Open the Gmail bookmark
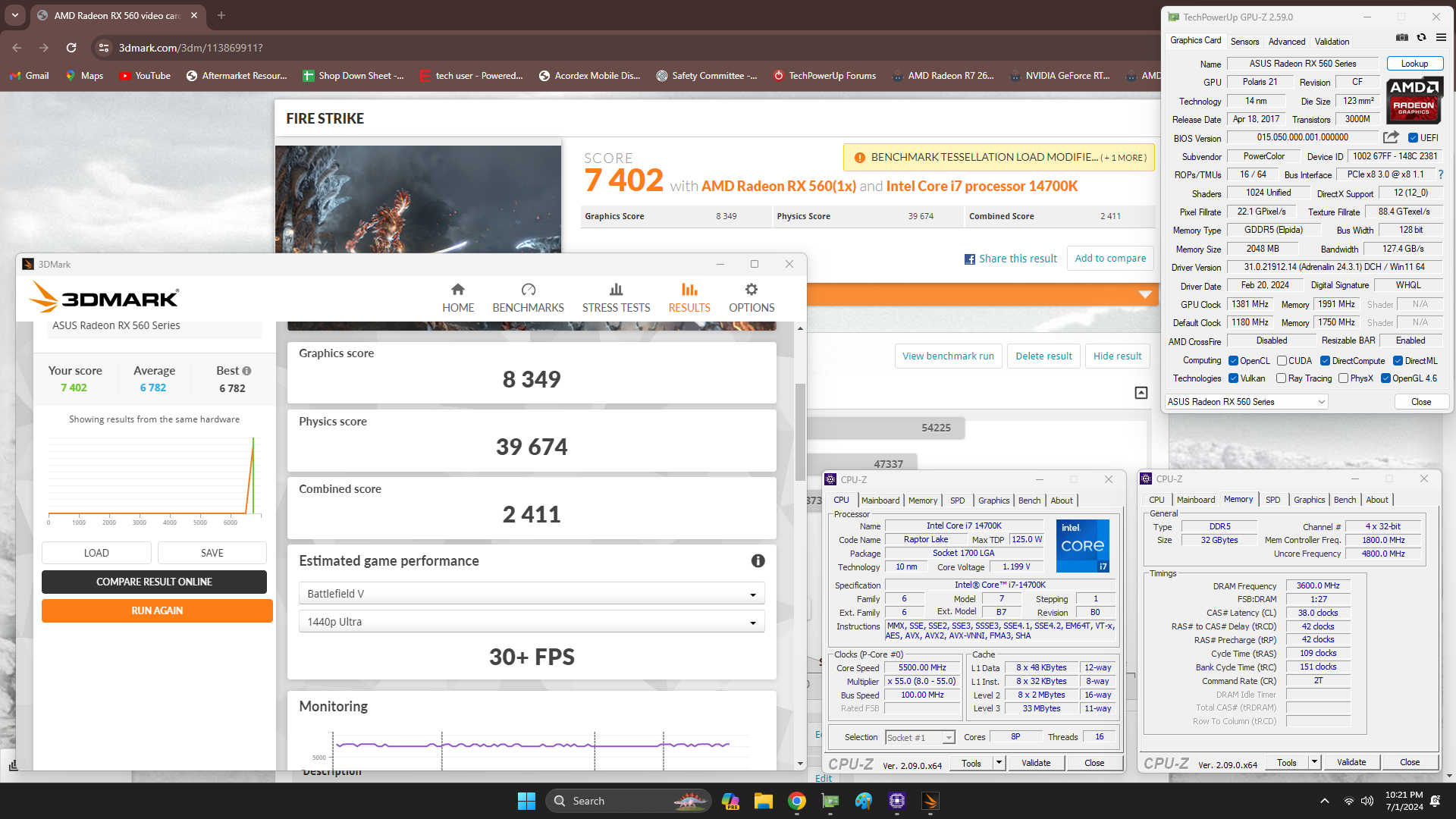 (30, 76)
